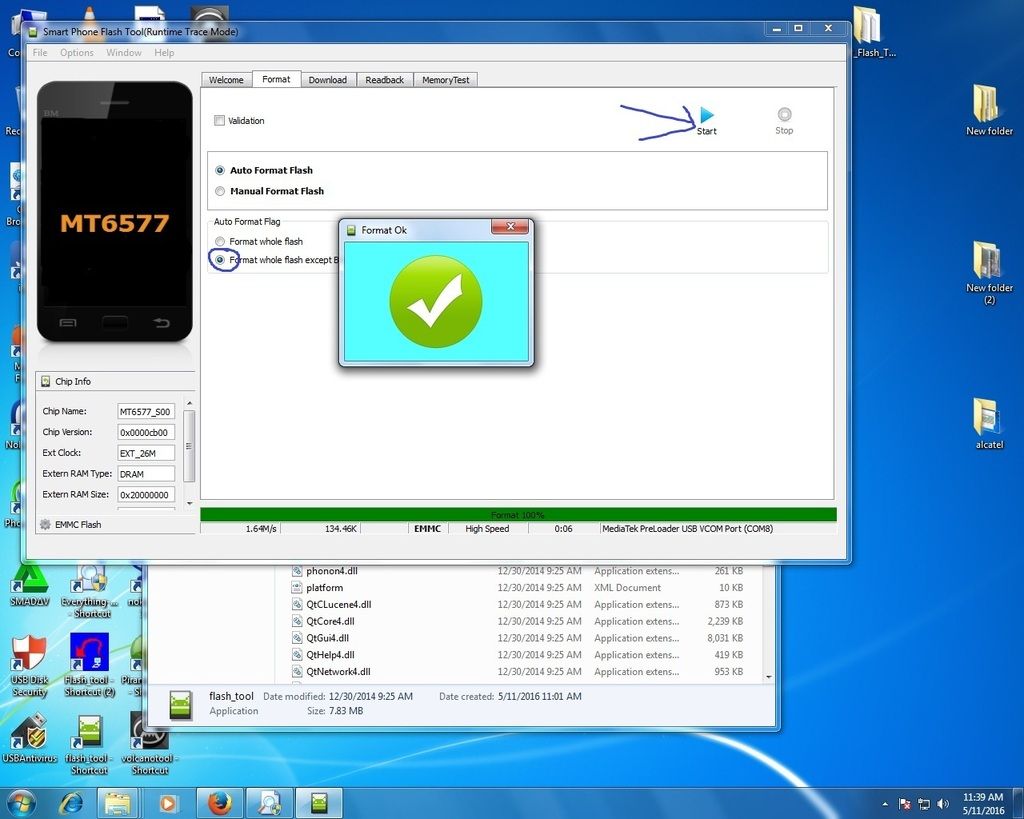Click the EMMC Flash gear icon
The width and height of the screenshot is (1024, 819).
[45, 524]
